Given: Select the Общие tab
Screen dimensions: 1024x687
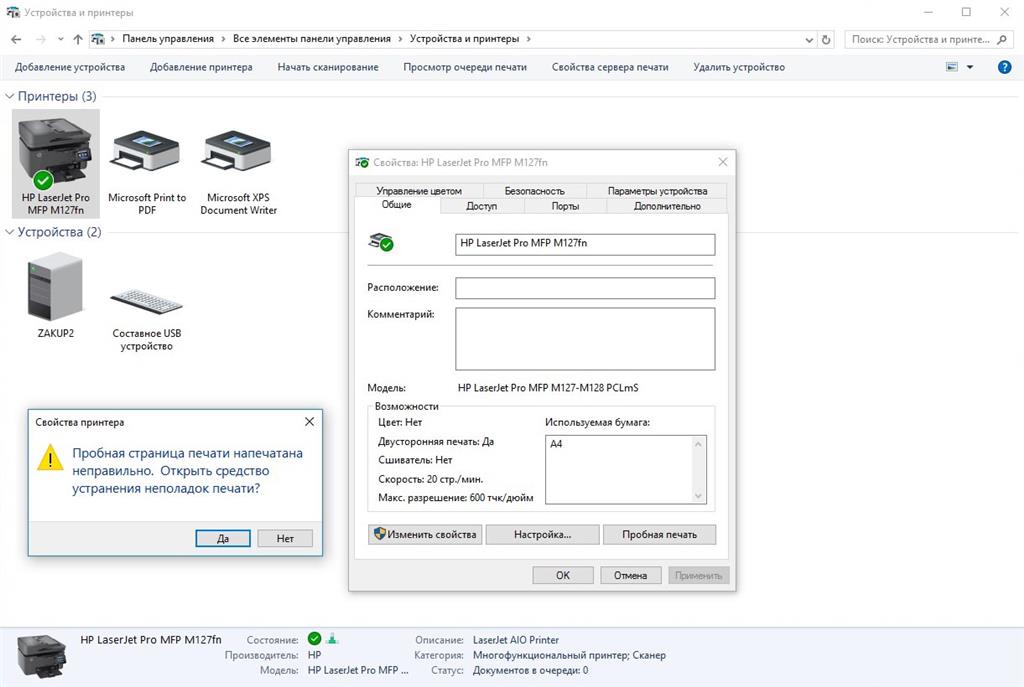Looking at the screenshot, I should coord(396,205).
